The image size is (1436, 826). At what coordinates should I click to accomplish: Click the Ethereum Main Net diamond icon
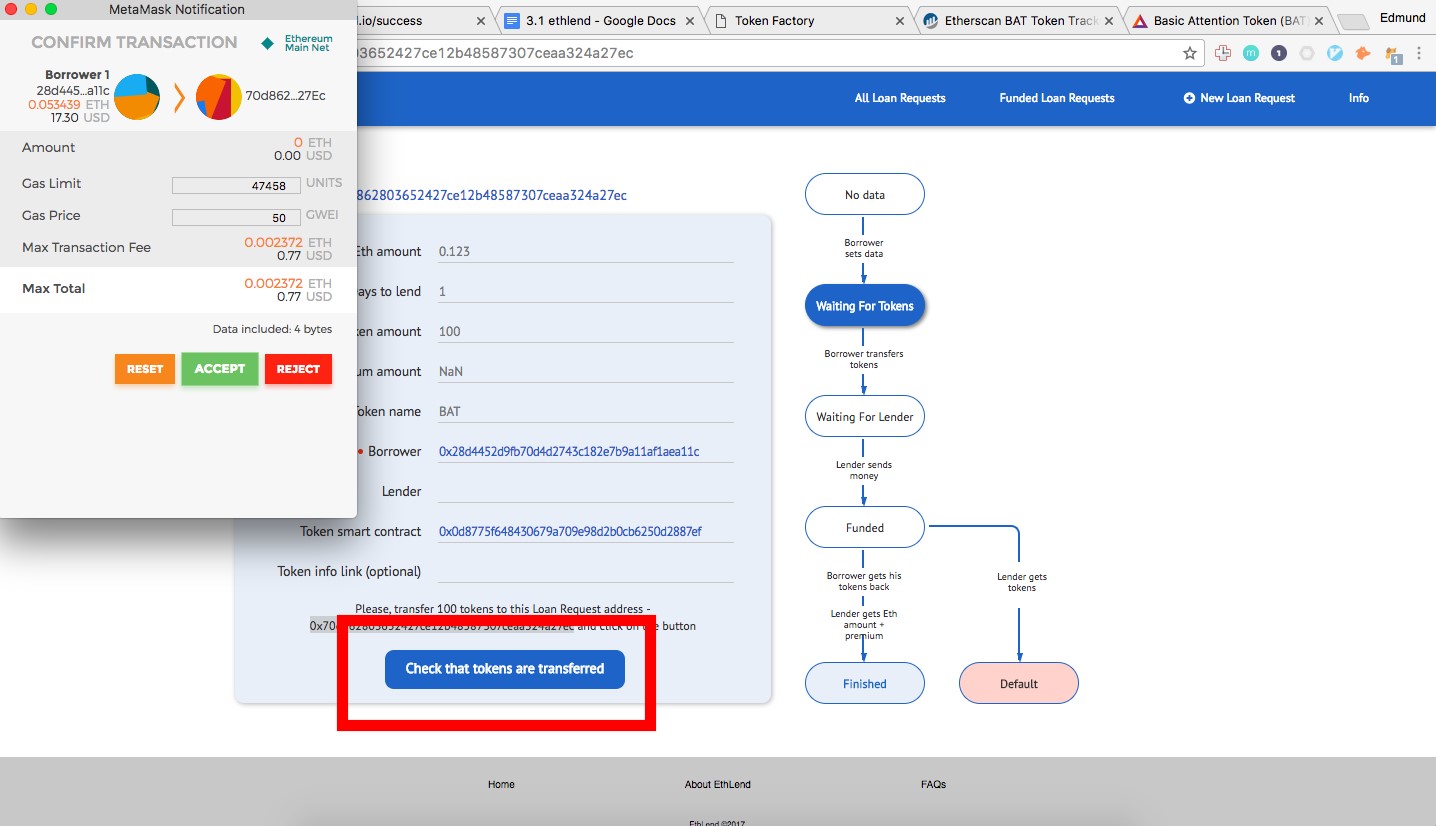[267, 43]
